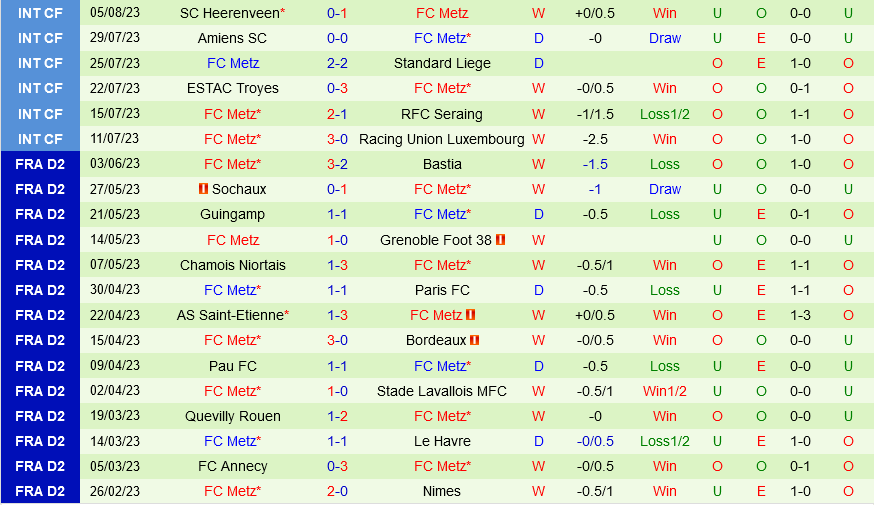This screenshot has height=505, width=874.
Task: Click the Guingamp team name
Action: 232,214
